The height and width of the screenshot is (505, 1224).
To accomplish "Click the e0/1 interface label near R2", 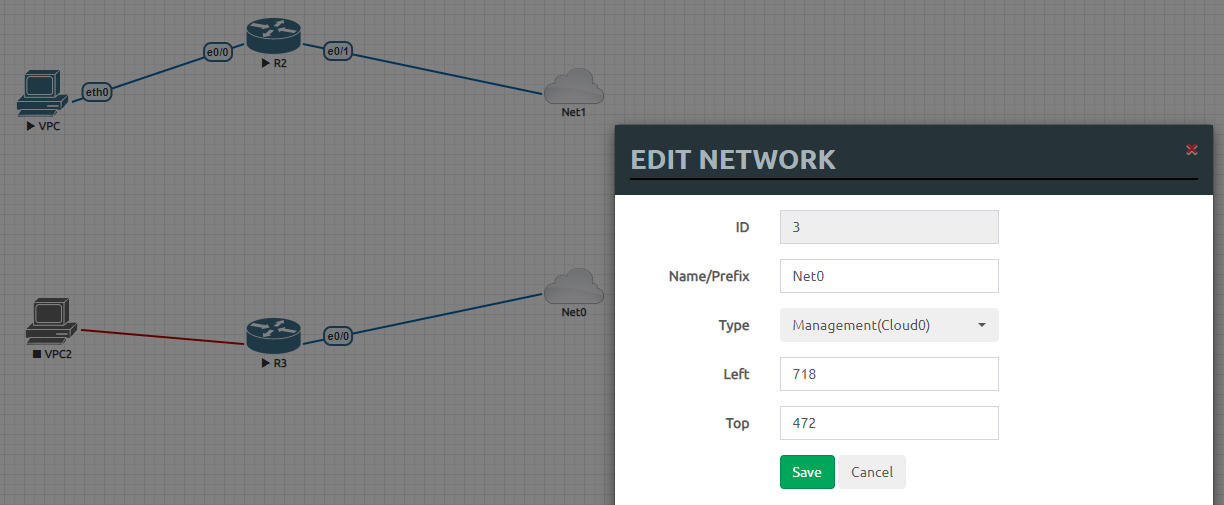I will point(338,52).
